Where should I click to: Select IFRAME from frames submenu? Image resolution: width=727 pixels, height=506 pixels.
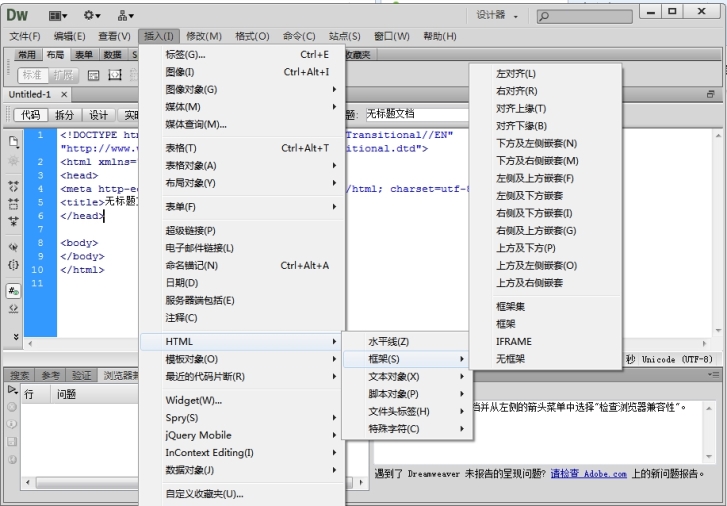[514, 341]
